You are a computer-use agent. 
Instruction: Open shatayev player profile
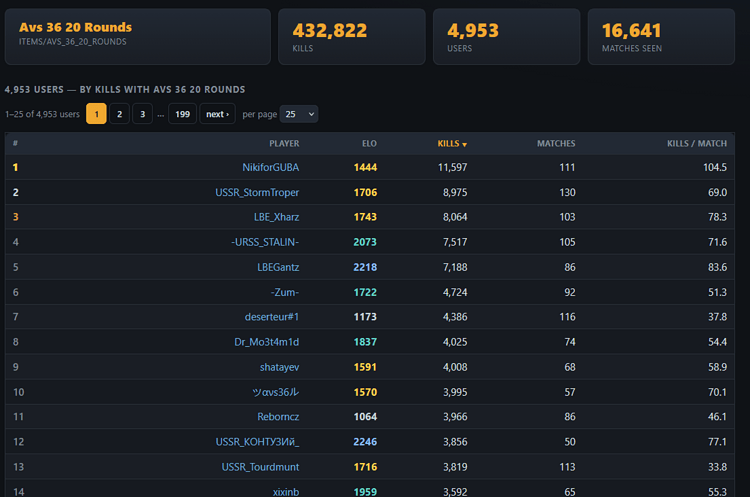(279, 367)
